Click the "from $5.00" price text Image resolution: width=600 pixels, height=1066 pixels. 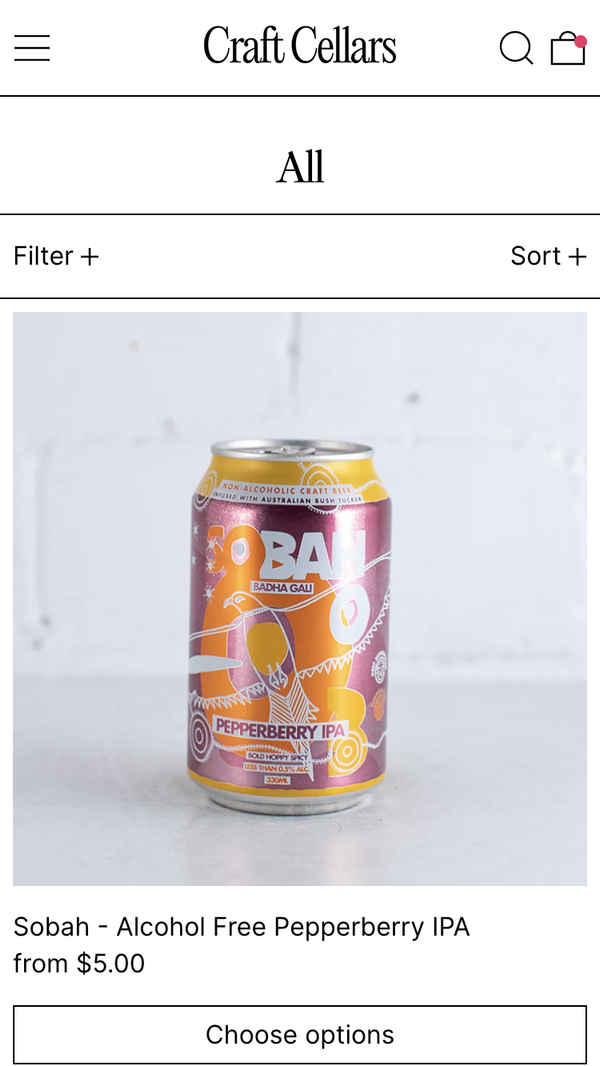80,963
